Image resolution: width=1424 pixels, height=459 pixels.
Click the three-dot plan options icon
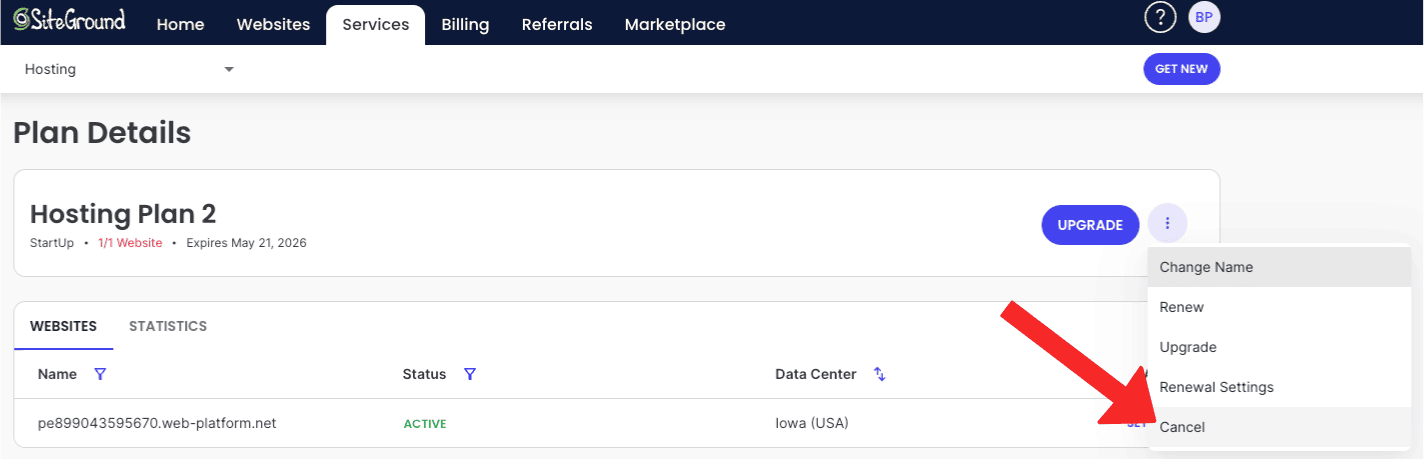coord(1167,224)
